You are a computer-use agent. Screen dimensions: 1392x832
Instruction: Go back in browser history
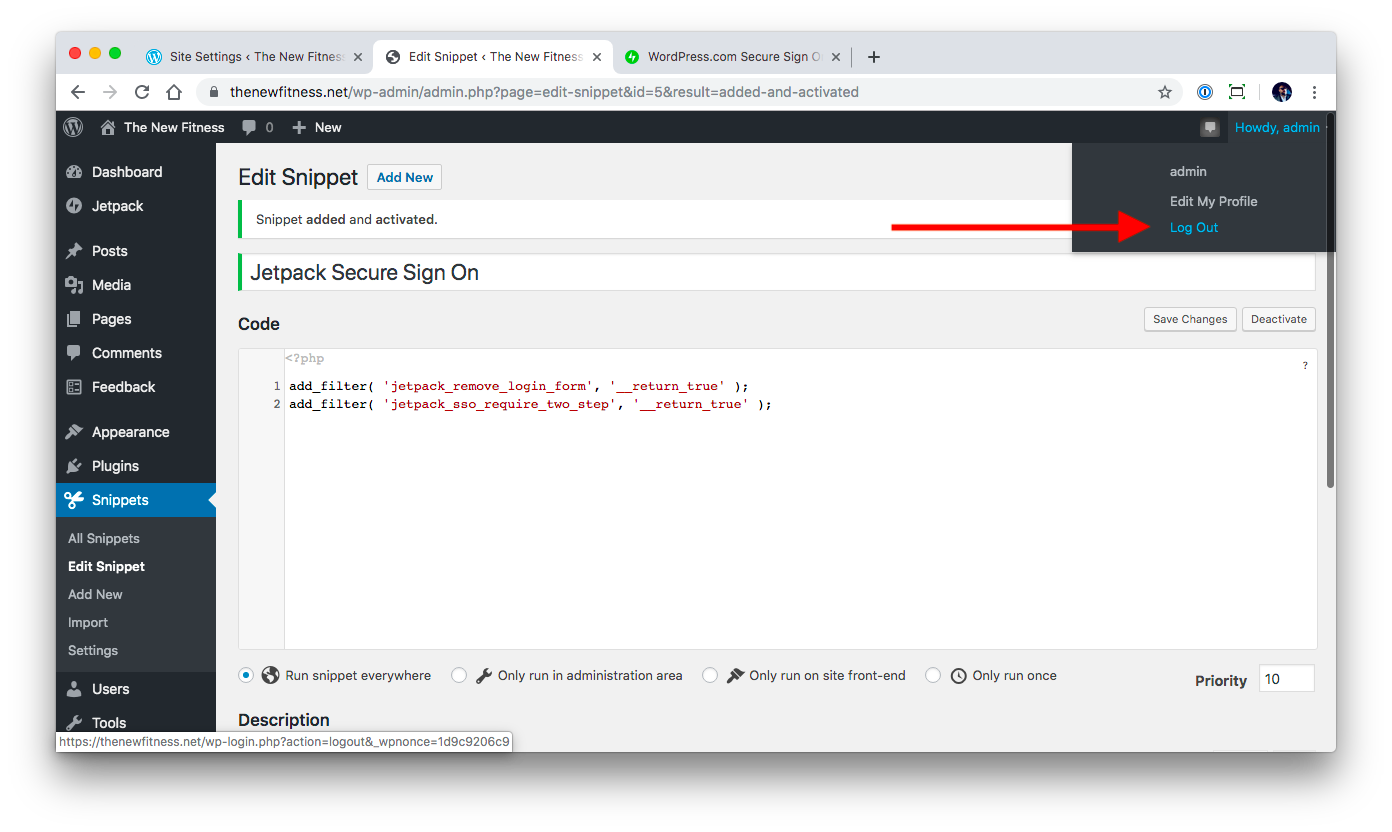78,92
